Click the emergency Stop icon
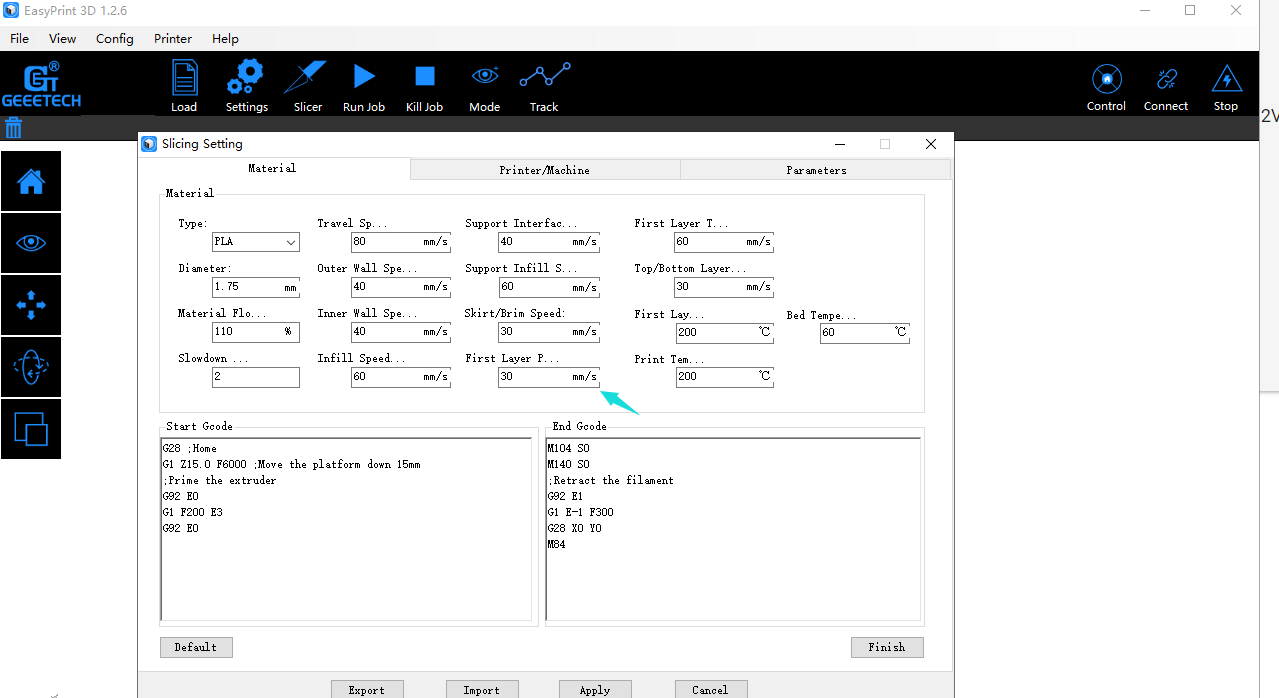1279x698 pixels. tap(1226, 78)
